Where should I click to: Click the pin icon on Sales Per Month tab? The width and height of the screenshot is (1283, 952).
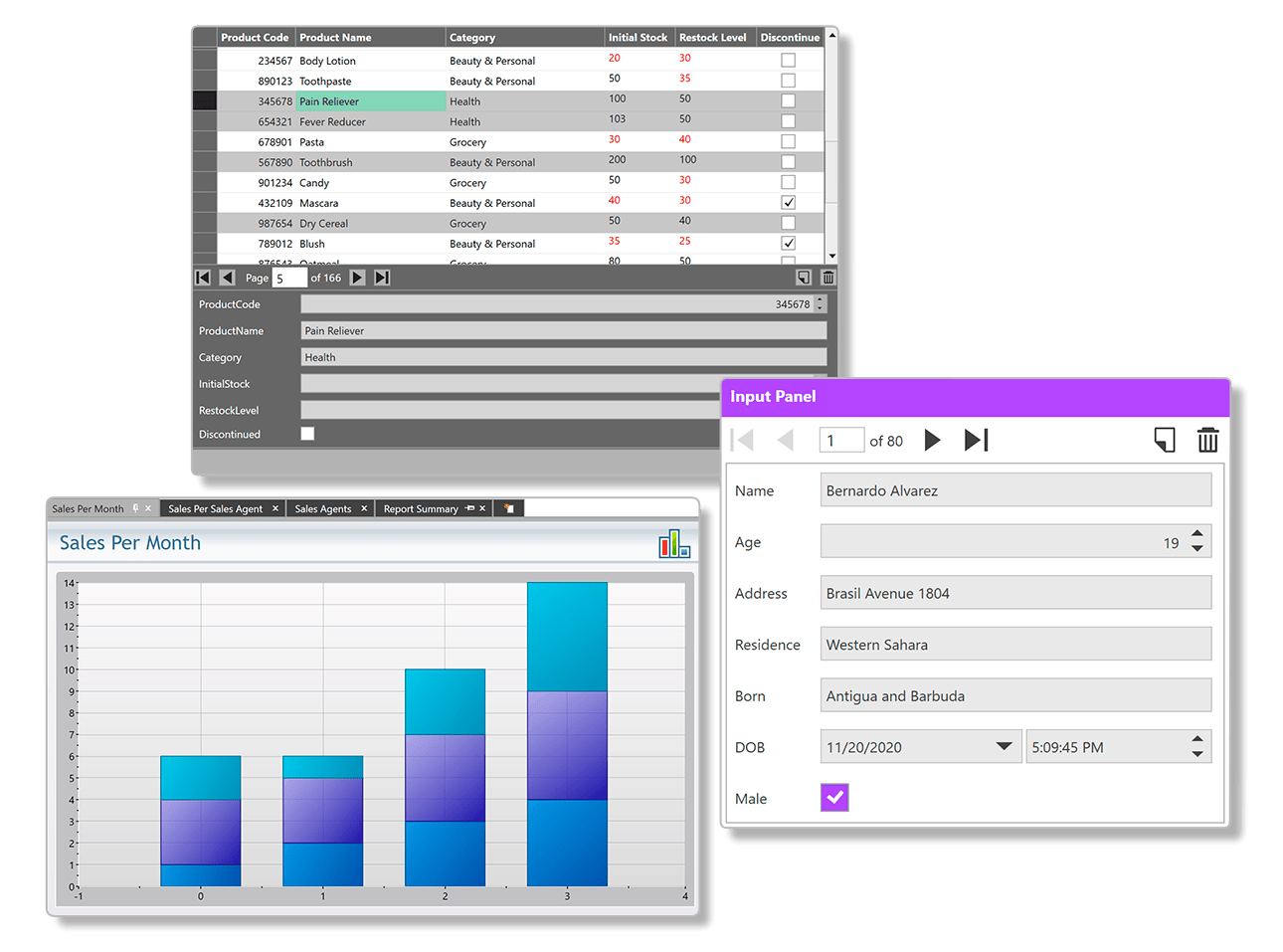coord(137,508)
